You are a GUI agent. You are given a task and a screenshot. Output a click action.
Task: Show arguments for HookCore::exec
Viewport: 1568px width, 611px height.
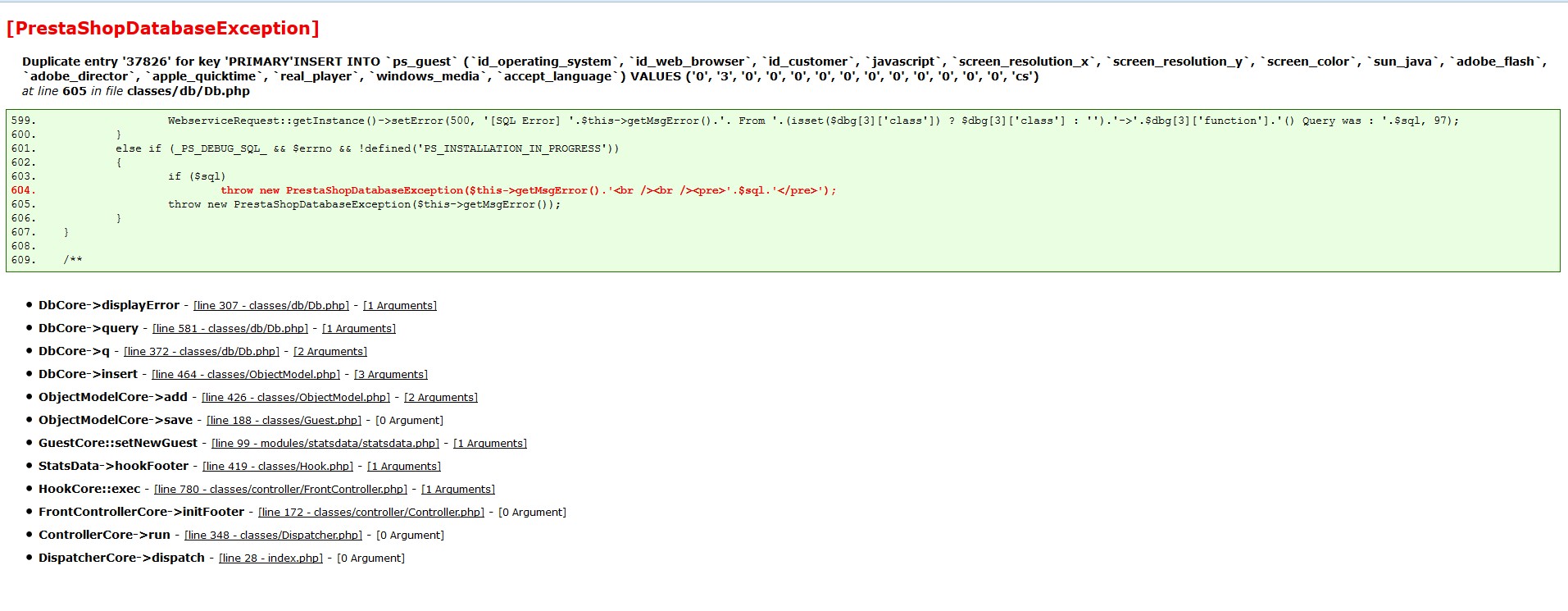(458, 489)
